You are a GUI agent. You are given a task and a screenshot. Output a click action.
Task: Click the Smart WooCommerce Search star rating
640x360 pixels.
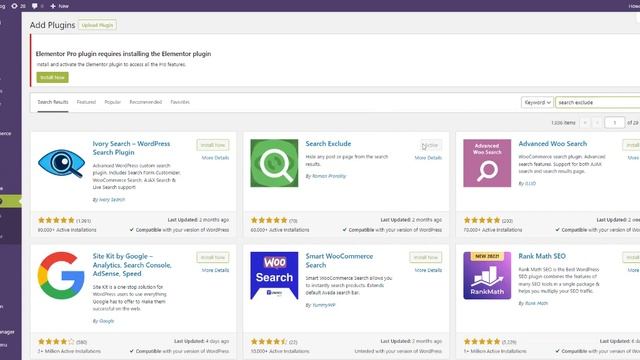coord(269,341)
